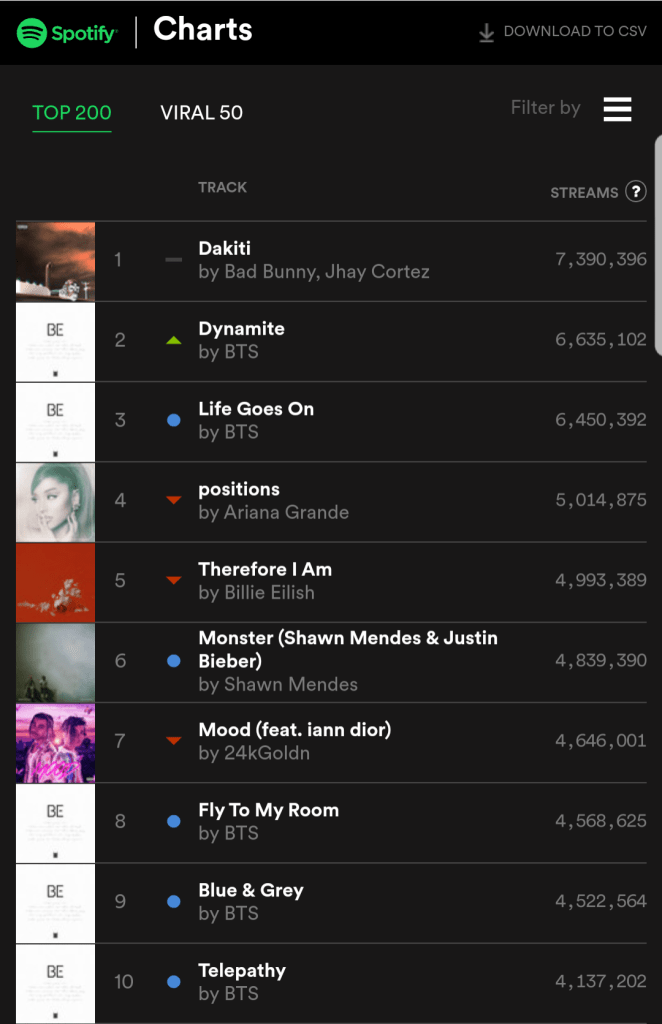Image resolution: width=662 pixels, height=1024 pixels.
Task: Click the download arrow icon
Action: tap(487, 32)
